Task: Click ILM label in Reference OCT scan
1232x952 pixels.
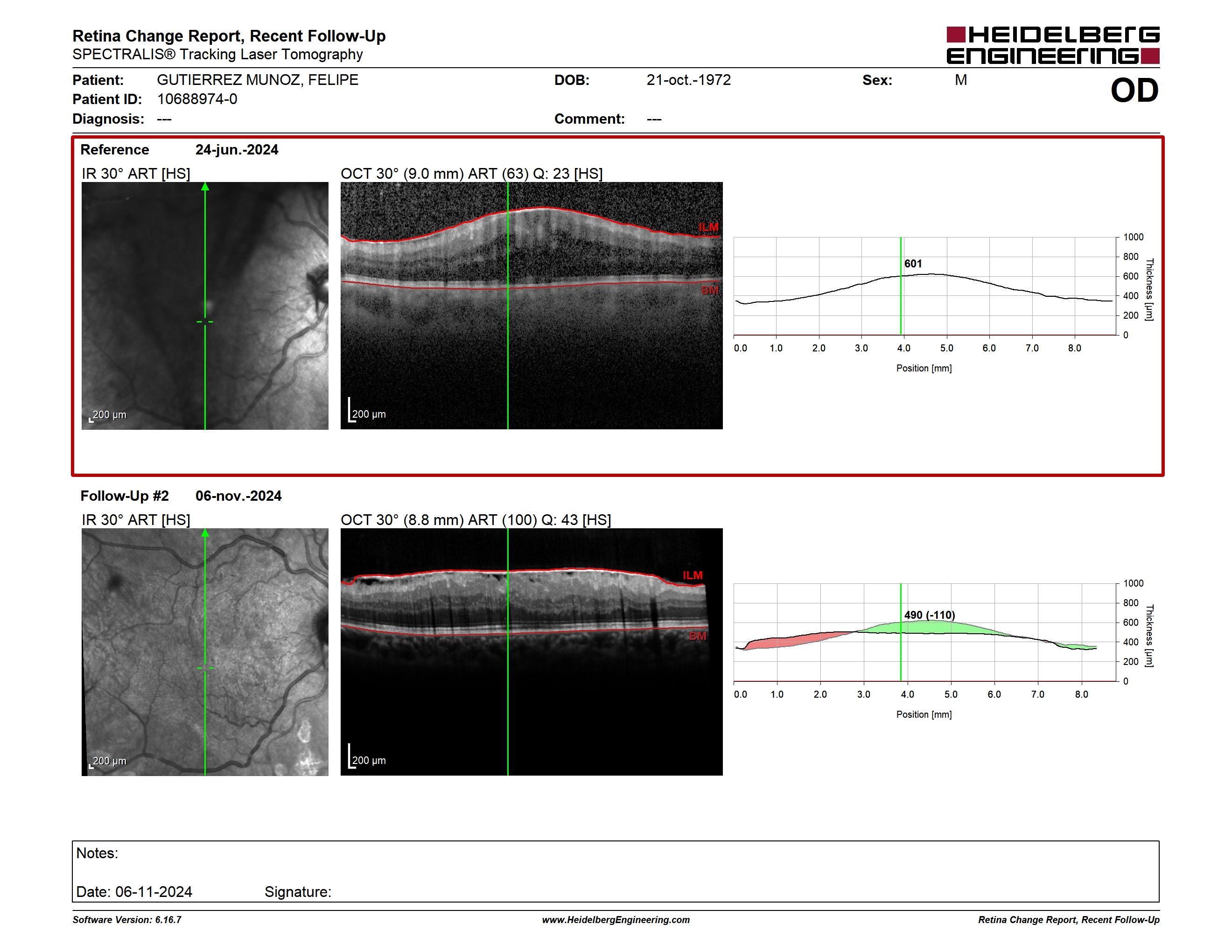Action: [708, 227]
